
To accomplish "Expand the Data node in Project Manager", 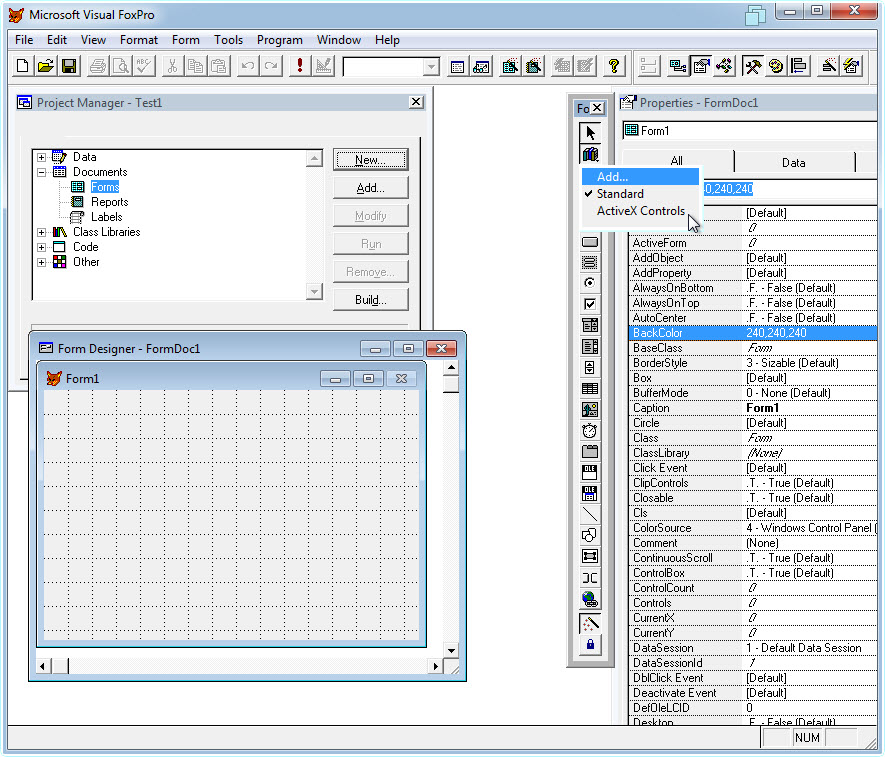I will click(x=42, y=157).
